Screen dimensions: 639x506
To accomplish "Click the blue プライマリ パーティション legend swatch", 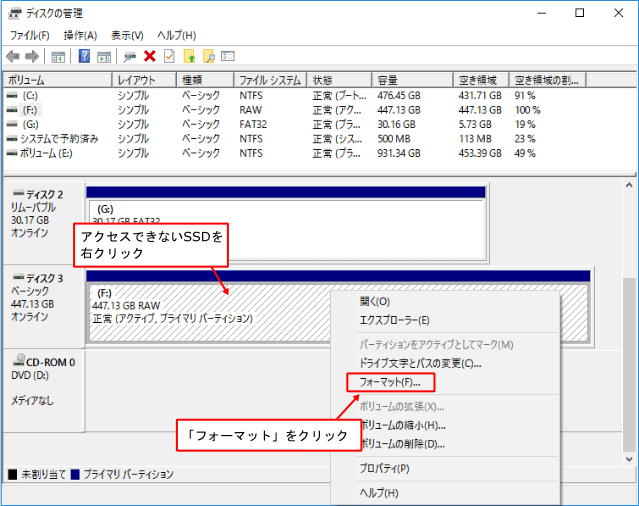I will (x=75, y=474).
